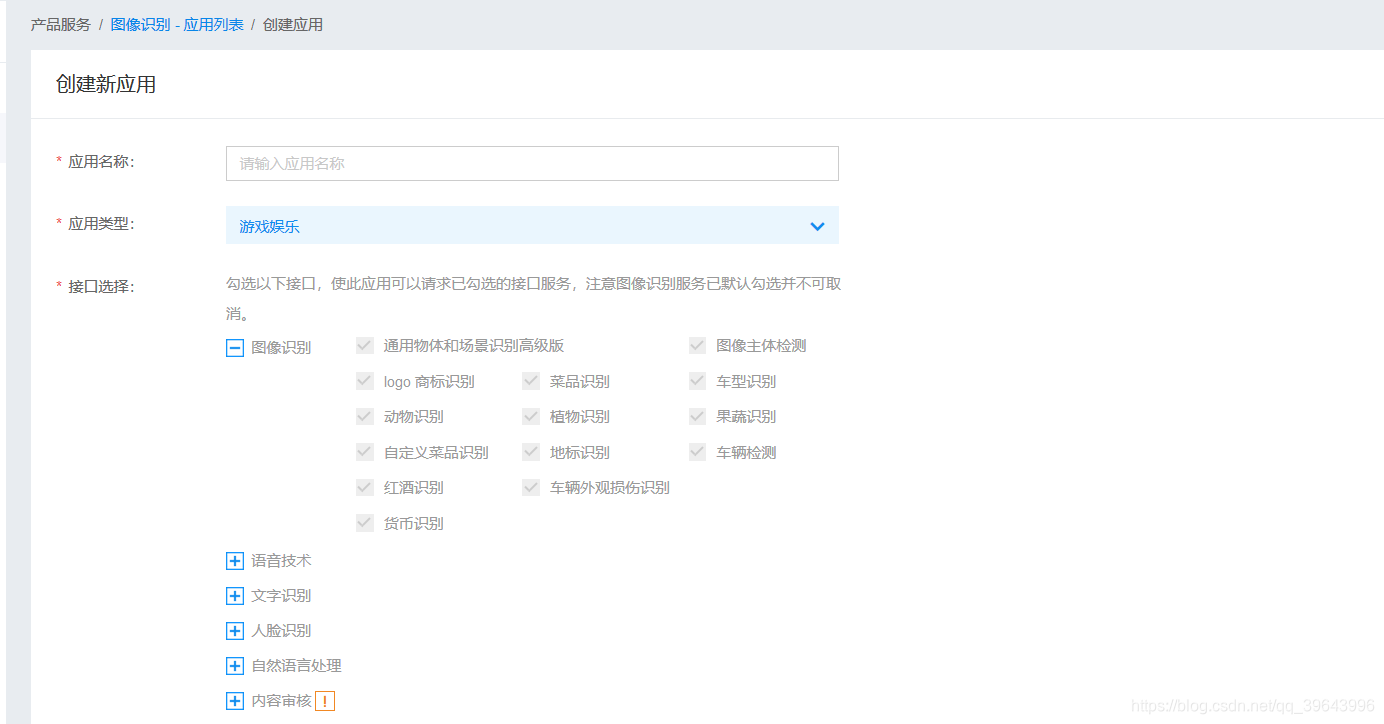Image resolution: width=1384 pixels, height=724 pixels.
Task: Click the 文字识别 tree label
Action: click(281, 596)
